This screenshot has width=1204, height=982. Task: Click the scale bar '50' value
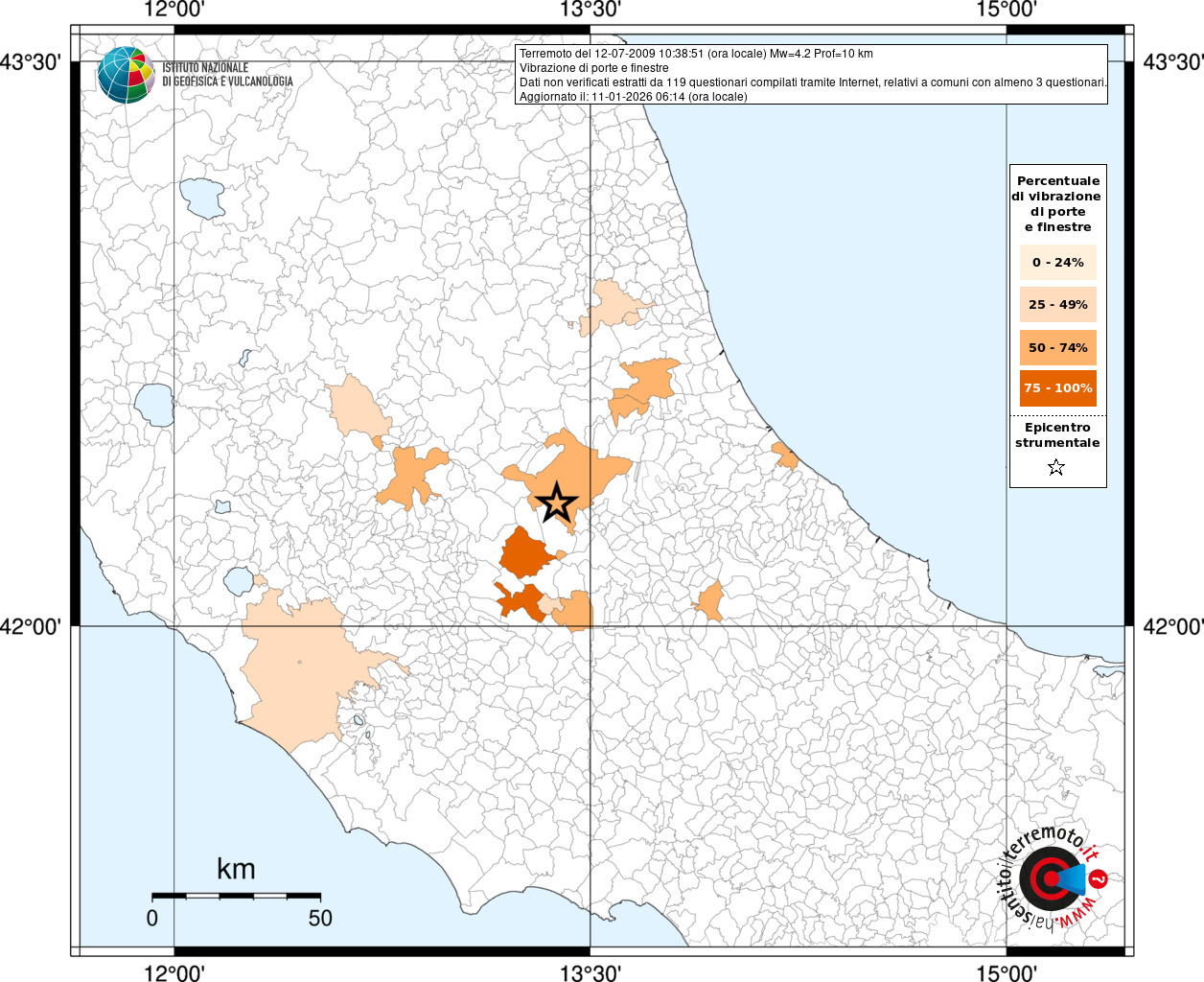click(x=320, y=918)
